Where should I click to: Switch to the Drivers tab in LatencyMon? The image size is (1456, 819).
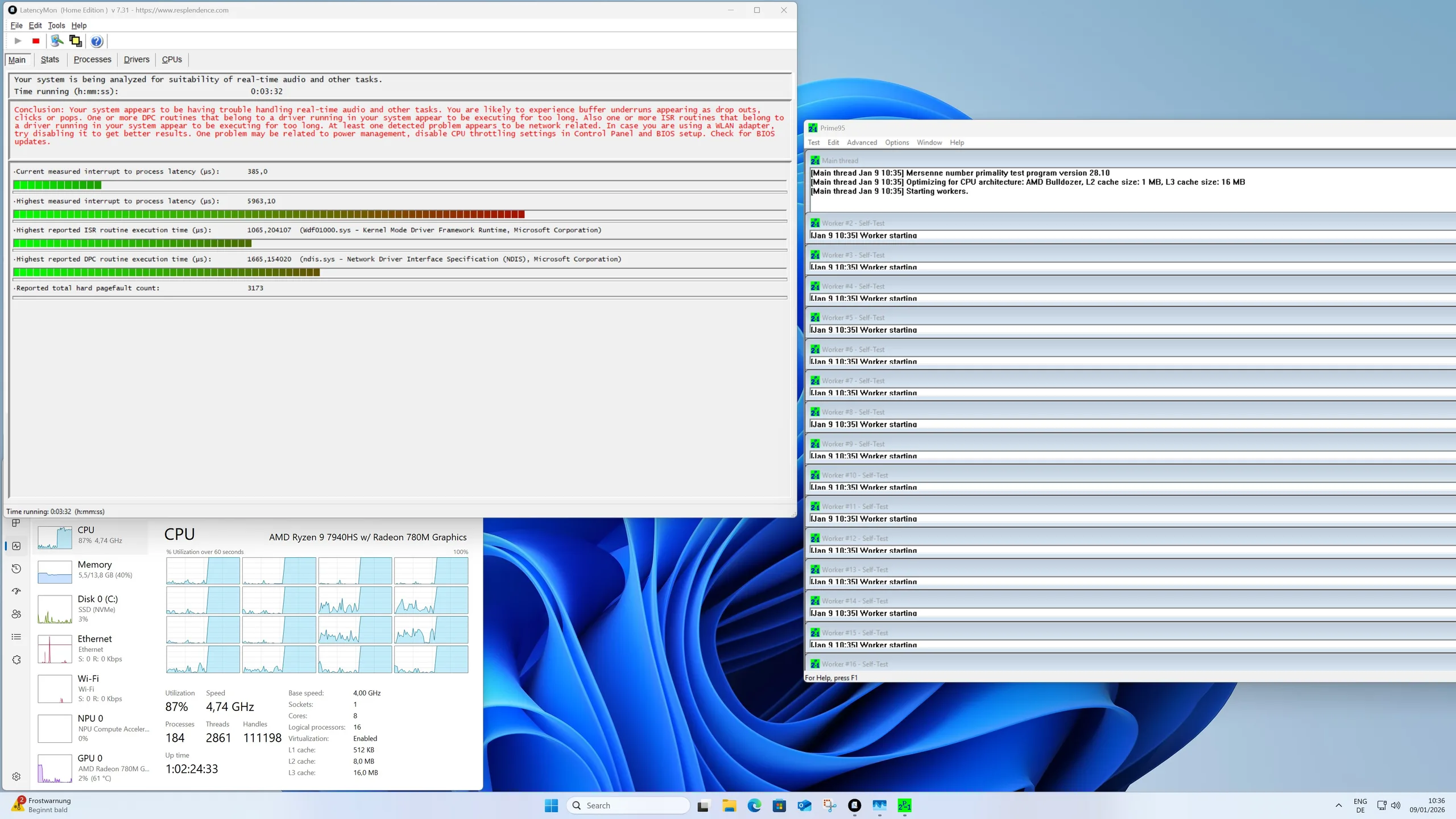(136, 60)
